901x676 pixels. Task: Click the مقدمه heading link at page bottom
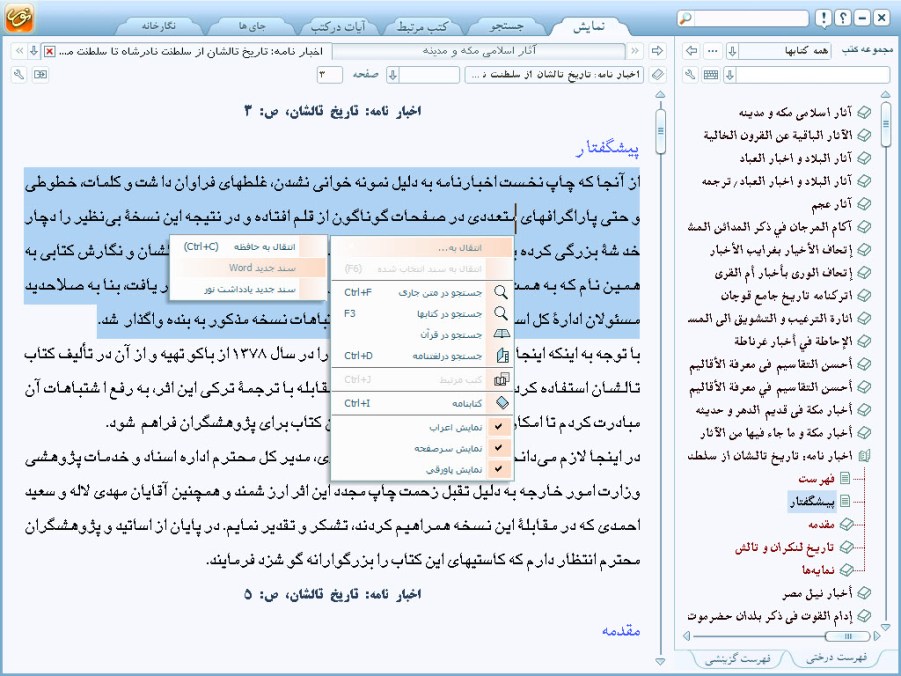point(621,631)
